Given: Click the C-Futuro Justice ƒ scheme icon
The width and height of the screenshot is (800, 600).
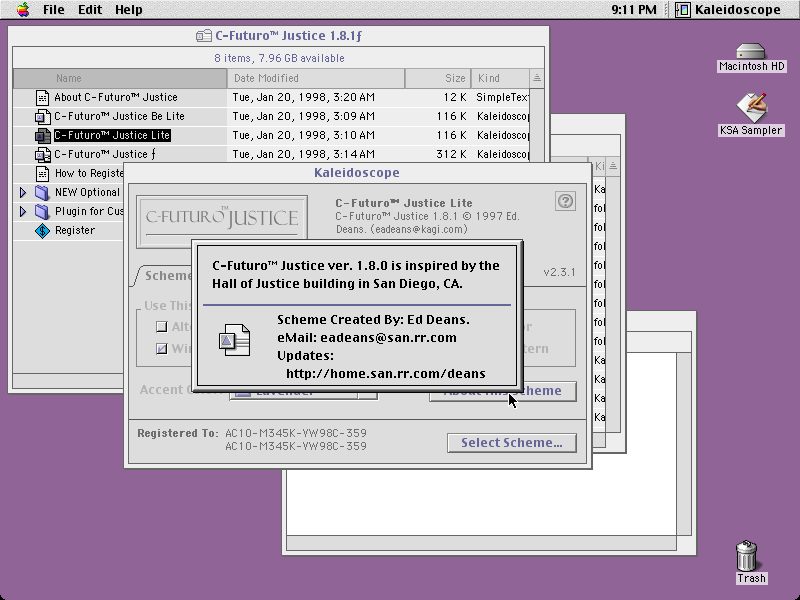Looking at the screenshot, I should (42, 154).
